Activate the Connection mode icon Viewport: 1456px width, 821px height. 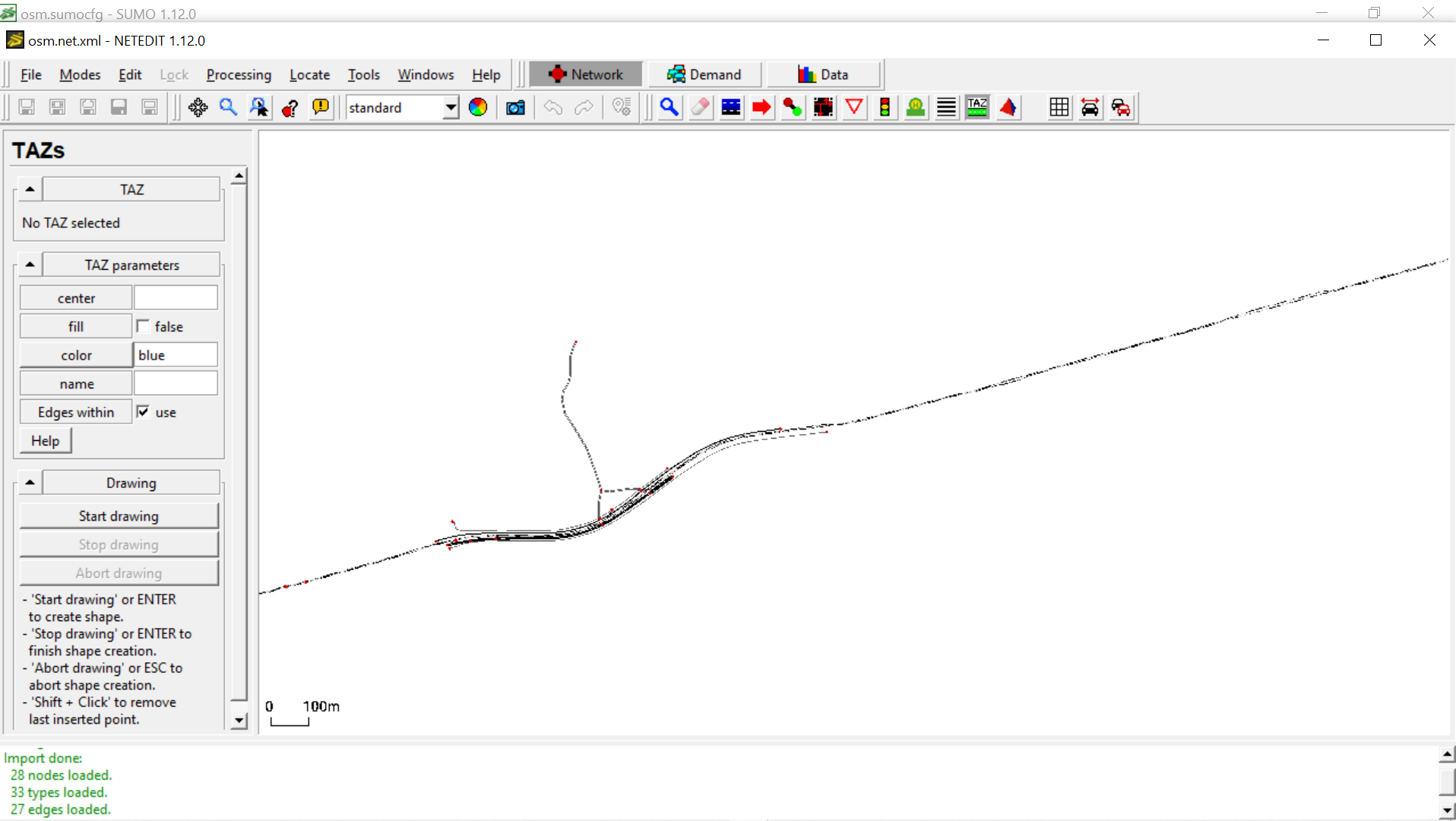pyautogui.click(x=793, y=107)
